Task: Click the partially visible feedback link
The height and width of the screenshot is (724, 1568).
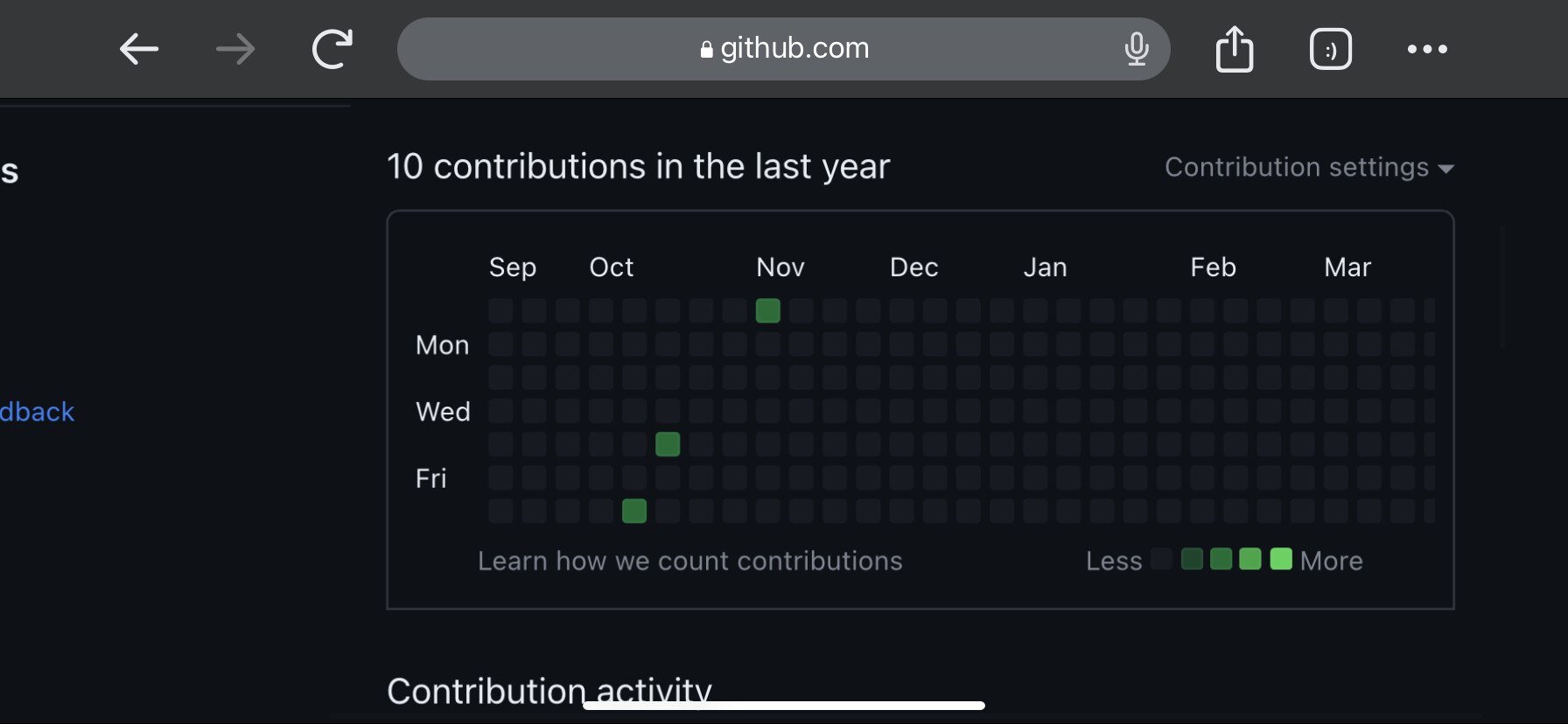Action: tap(37, 412)
